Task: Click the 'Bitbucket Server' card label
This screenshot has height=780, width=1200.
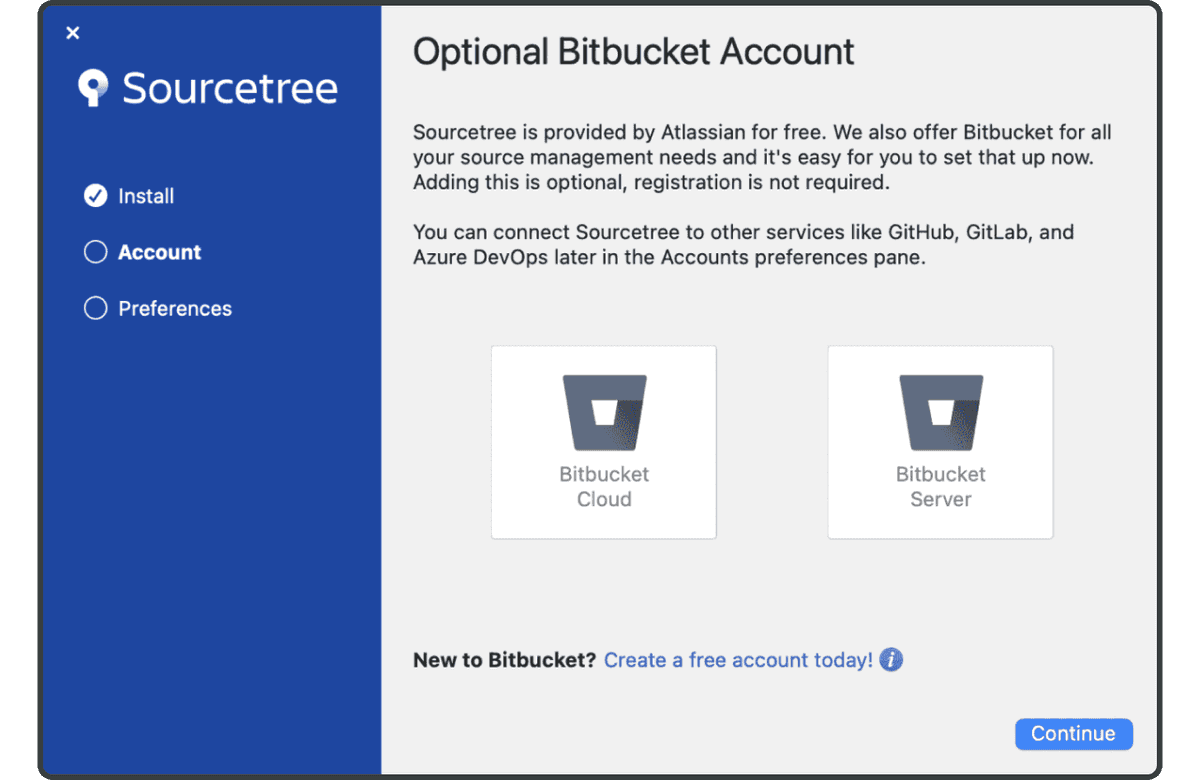Action: (x=941, y=486)
